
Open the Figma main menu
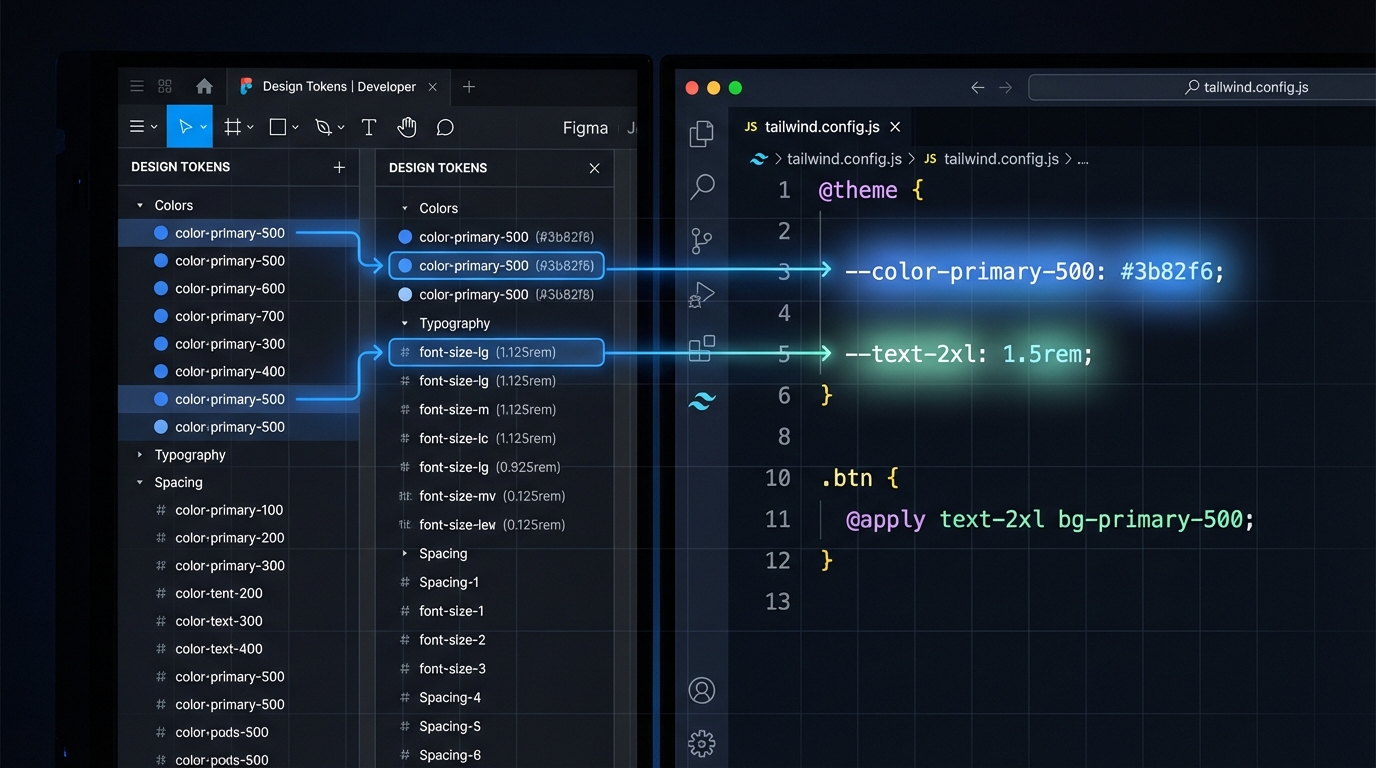[x=137, y=126]
